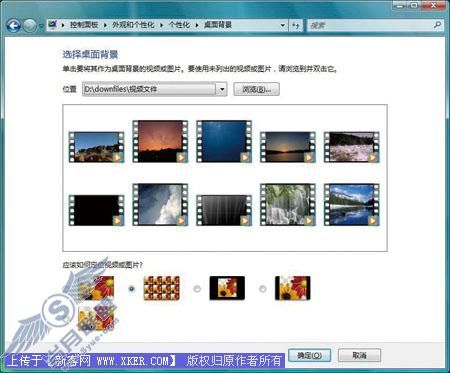Select the rocky hillside blue sky video thumbnail

click(96, 147)
